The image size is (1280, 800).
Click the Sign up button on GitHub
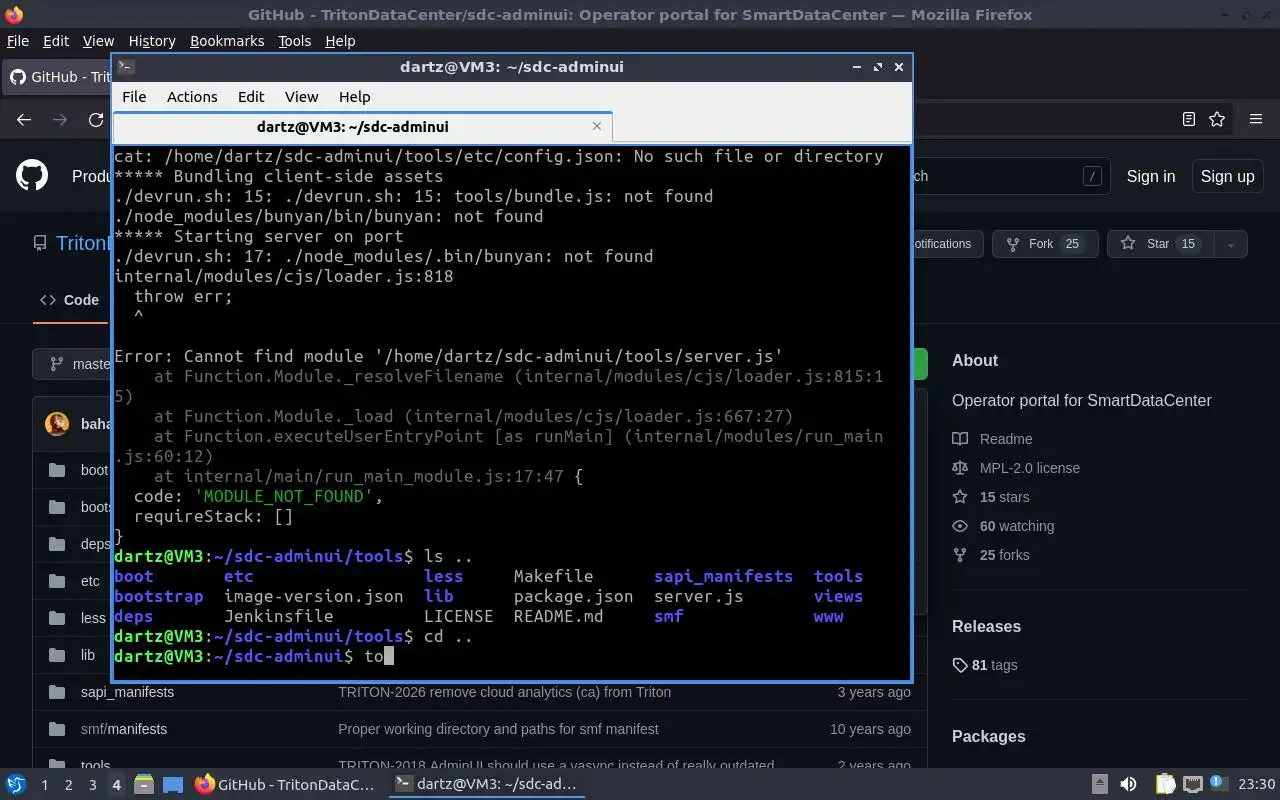pyautogui.click(x=1227, y=176)
